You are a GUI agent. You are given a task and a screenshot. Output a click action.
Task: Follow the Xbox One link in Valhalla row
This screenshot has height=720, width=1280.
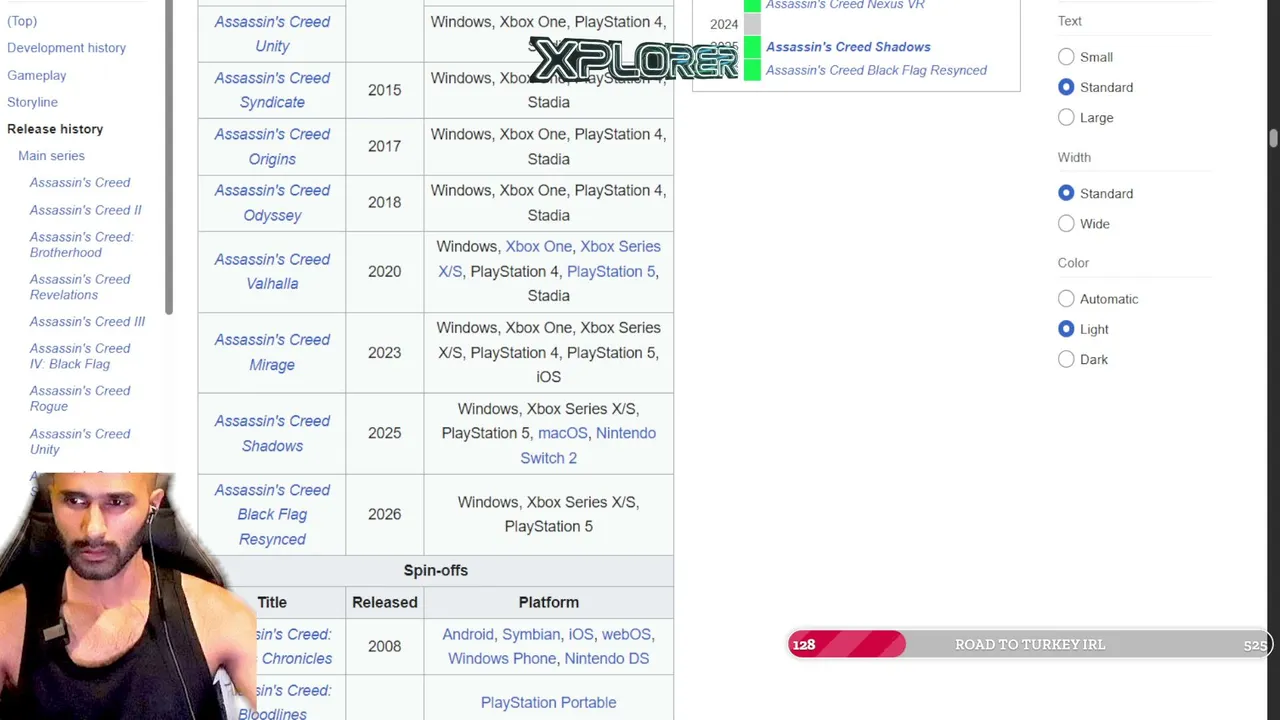pyautogui.click(x=538, y=246)
